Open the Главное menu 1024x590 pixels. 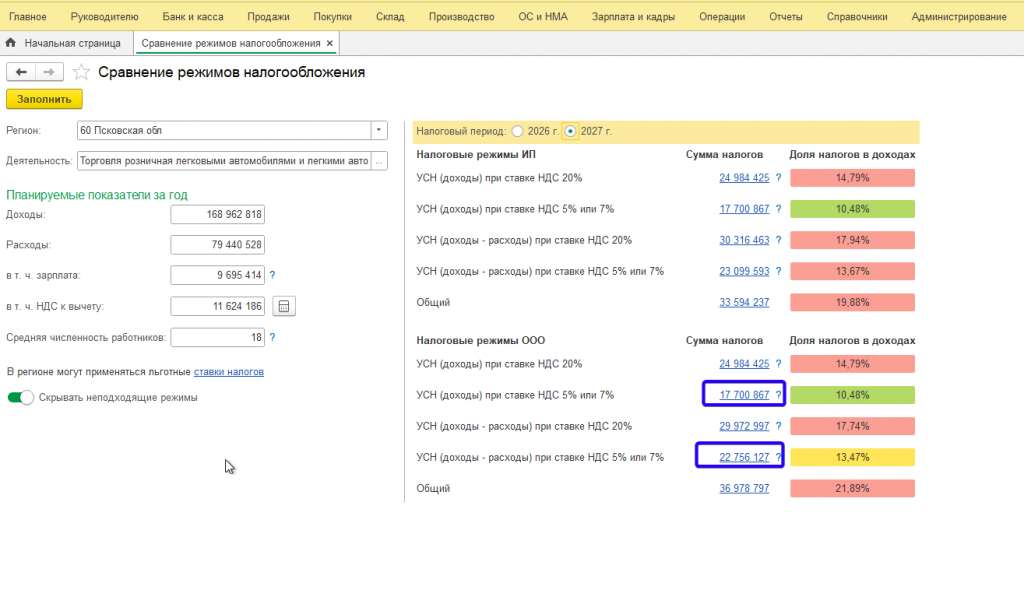tap(27, 16)
